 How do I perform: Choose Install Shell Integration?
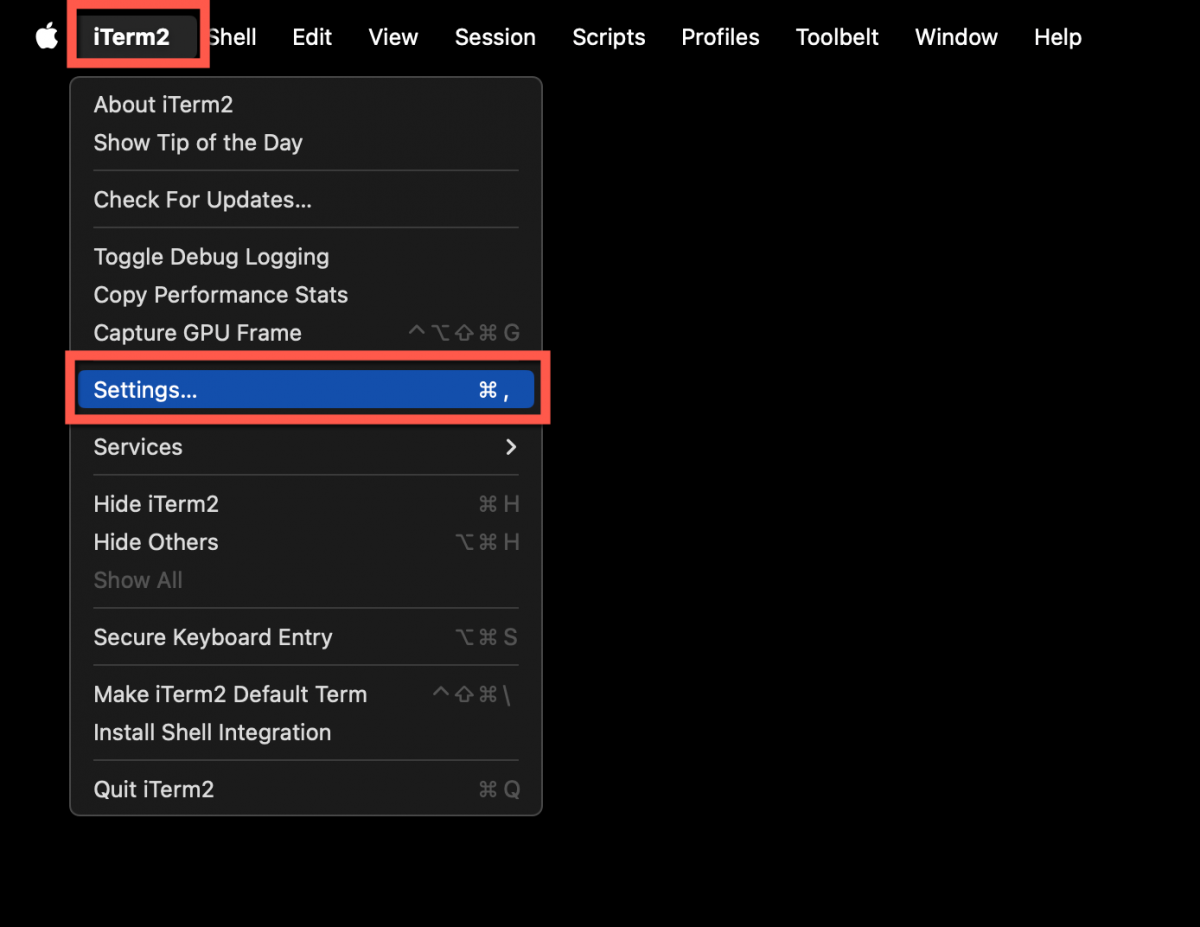[x=306, y=732]
